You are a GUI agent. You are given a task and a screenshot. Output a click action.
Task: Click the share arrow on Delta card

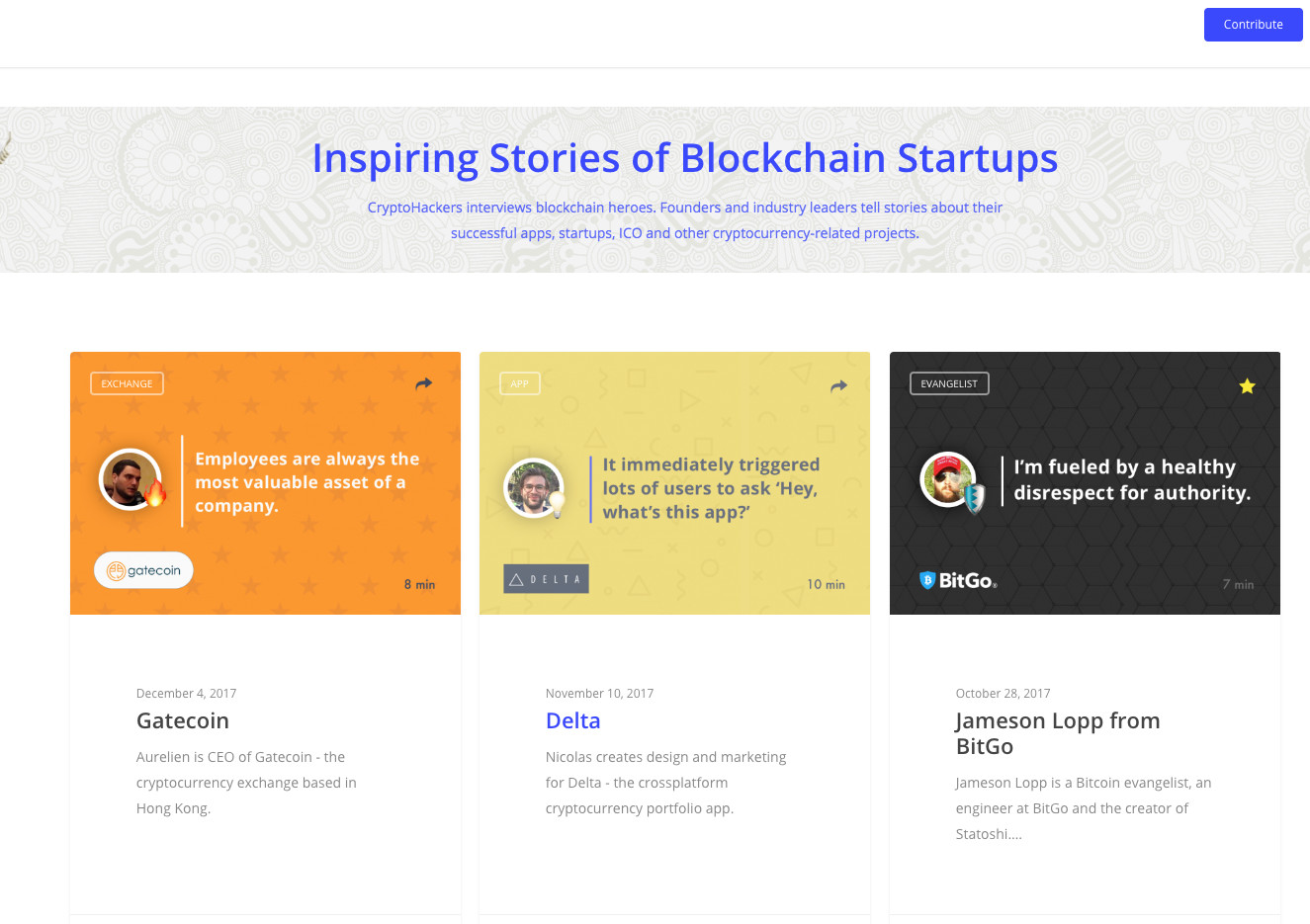839,386
